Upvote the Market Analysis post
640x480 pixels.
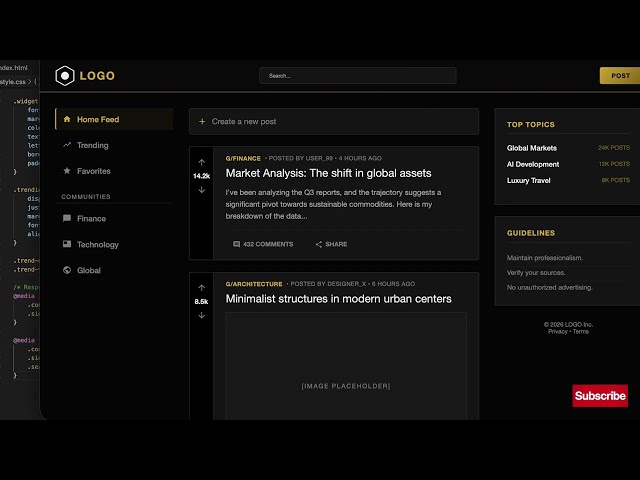point(202,162)
